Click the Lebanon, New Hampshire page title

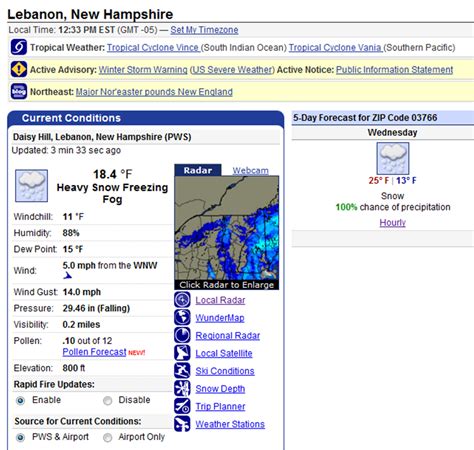click(x=90, y=14)
